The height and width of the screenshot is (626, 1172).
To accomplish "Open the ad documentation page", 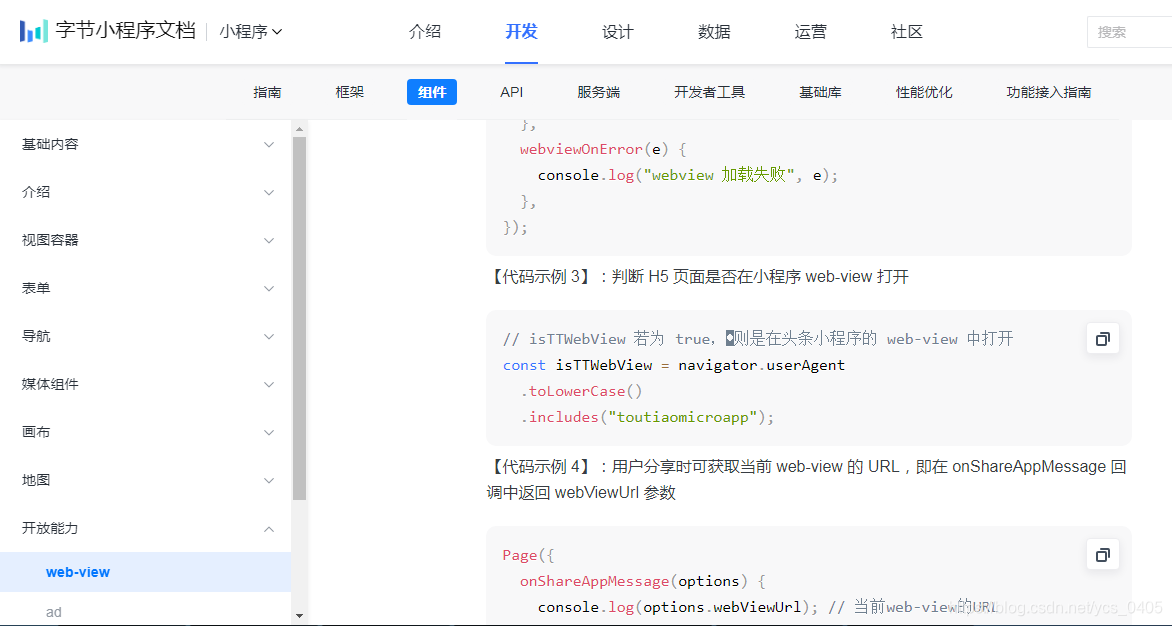I will [x=54, y=611].
